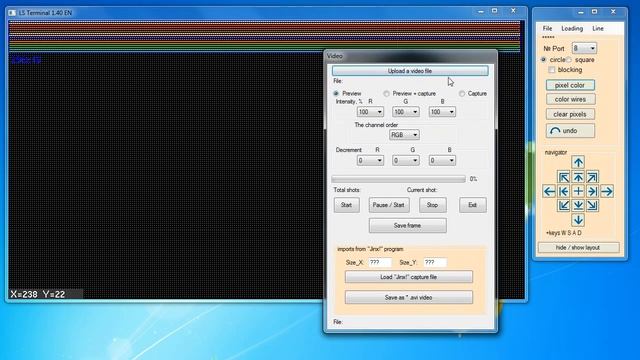Click the undo button with curved arrow
The width and height of the screenshot is (640, 360).
coord(570,131)
